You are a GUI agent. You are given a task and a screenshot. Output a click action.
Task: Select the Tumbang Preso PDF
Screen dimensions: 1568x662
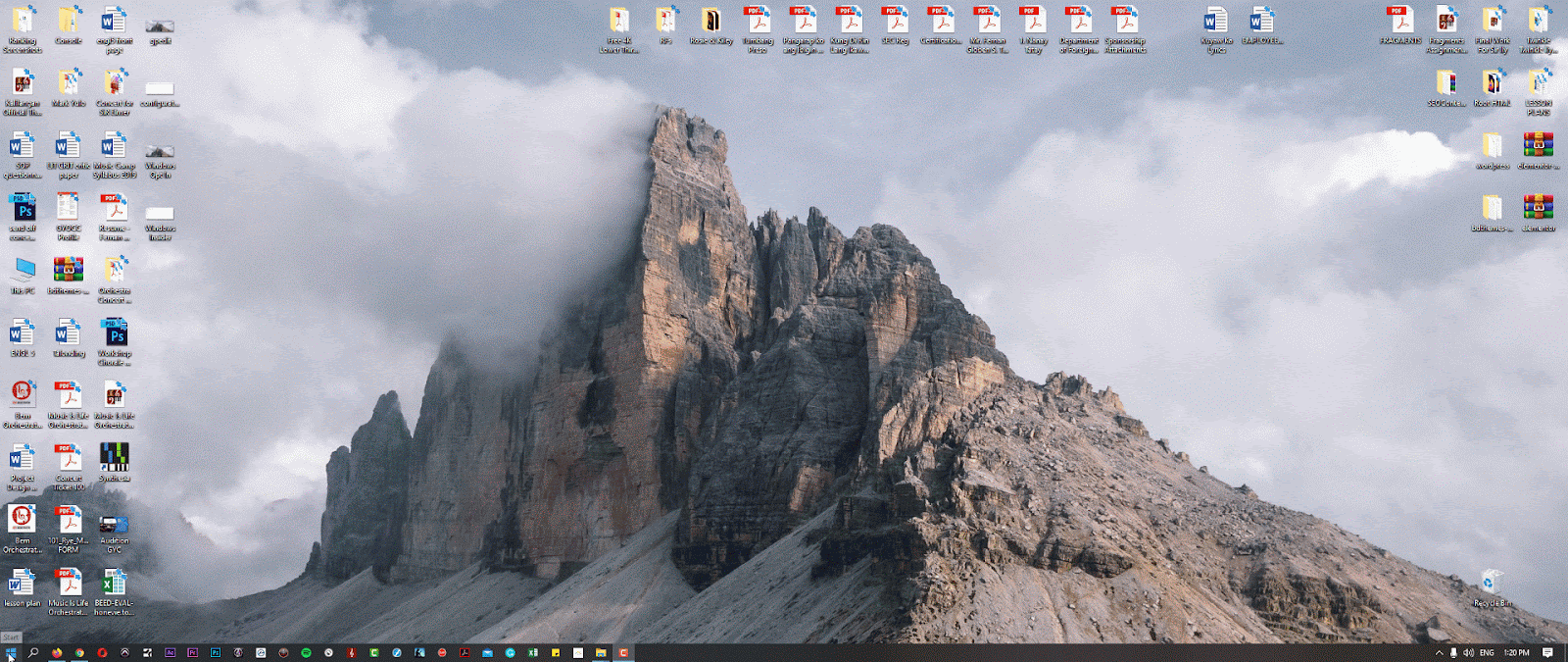pyautogui.click(x=758, y=30)
